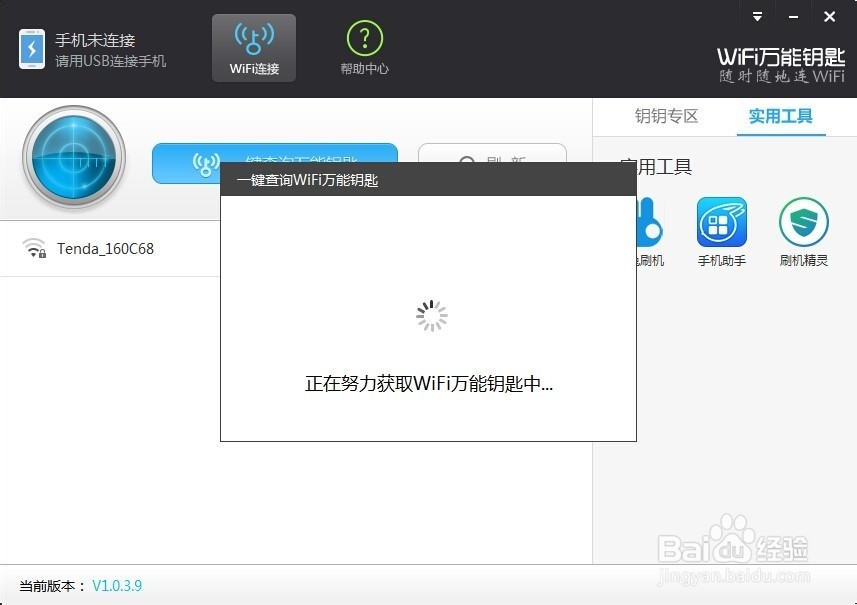Click the loading spinner in the dialog
The height and width of the screenshot is (605, 857).
(432, 315)
